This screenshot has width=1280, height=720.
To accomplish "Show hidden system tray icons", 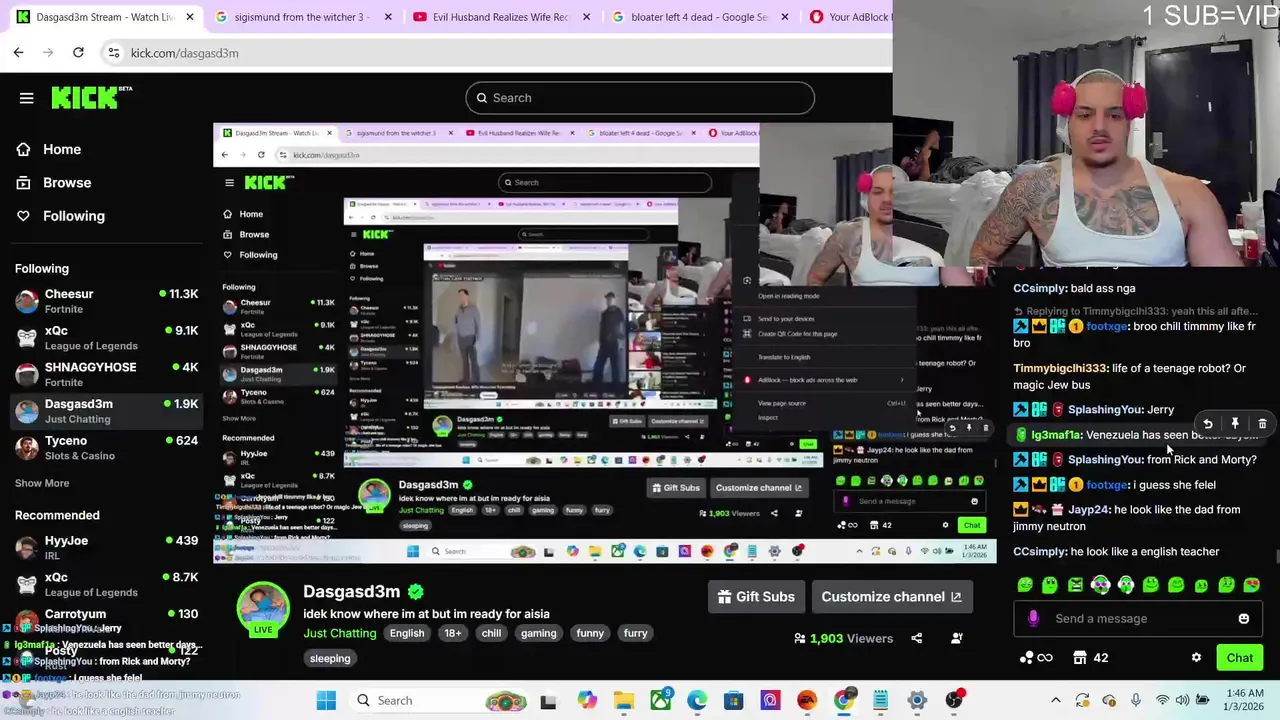I will pos(1055,700).
